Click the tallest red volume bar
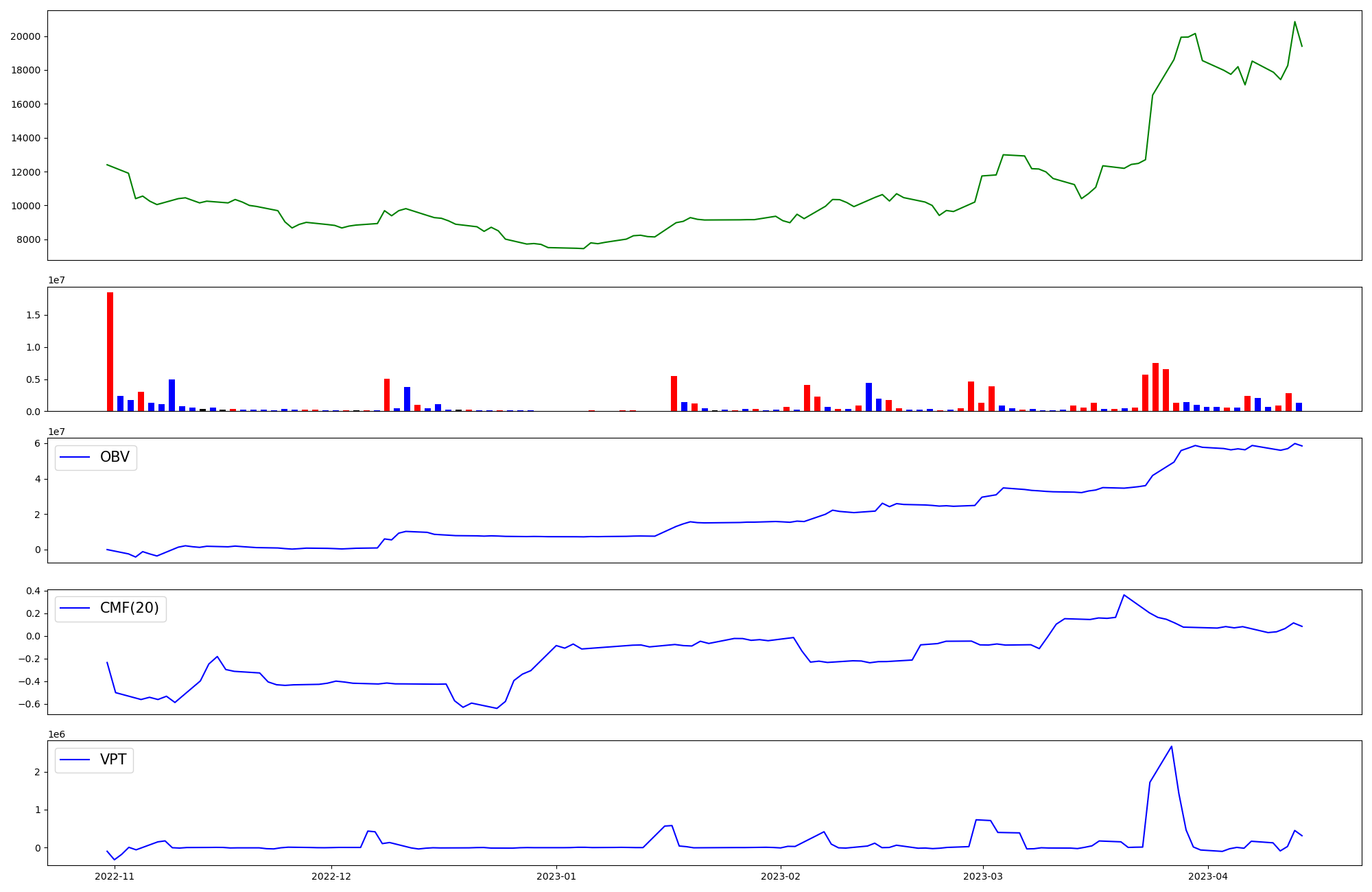 tap(110, 352)
